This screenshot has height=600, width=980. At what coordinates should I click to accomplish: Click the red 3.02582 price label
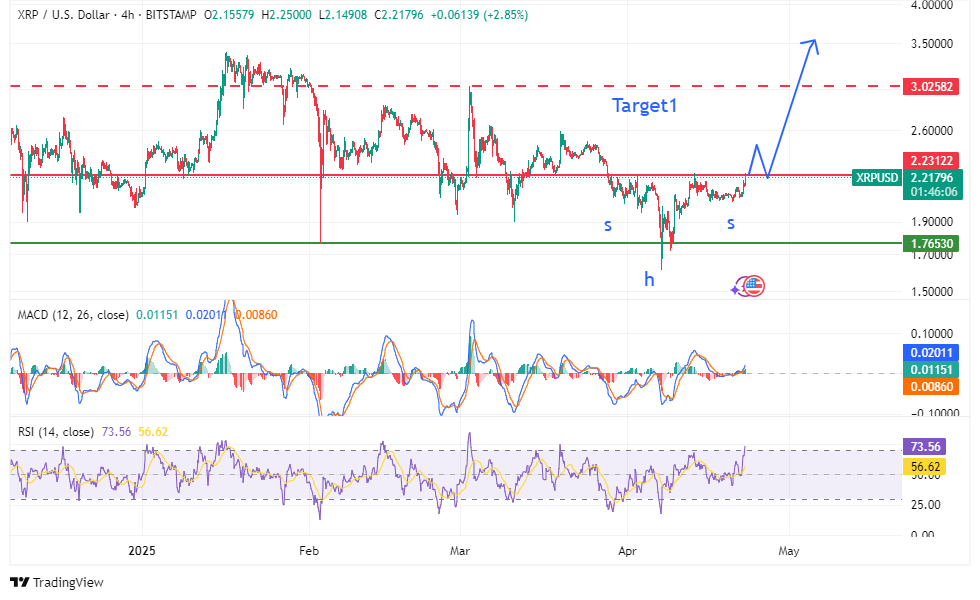coord(931,86)
